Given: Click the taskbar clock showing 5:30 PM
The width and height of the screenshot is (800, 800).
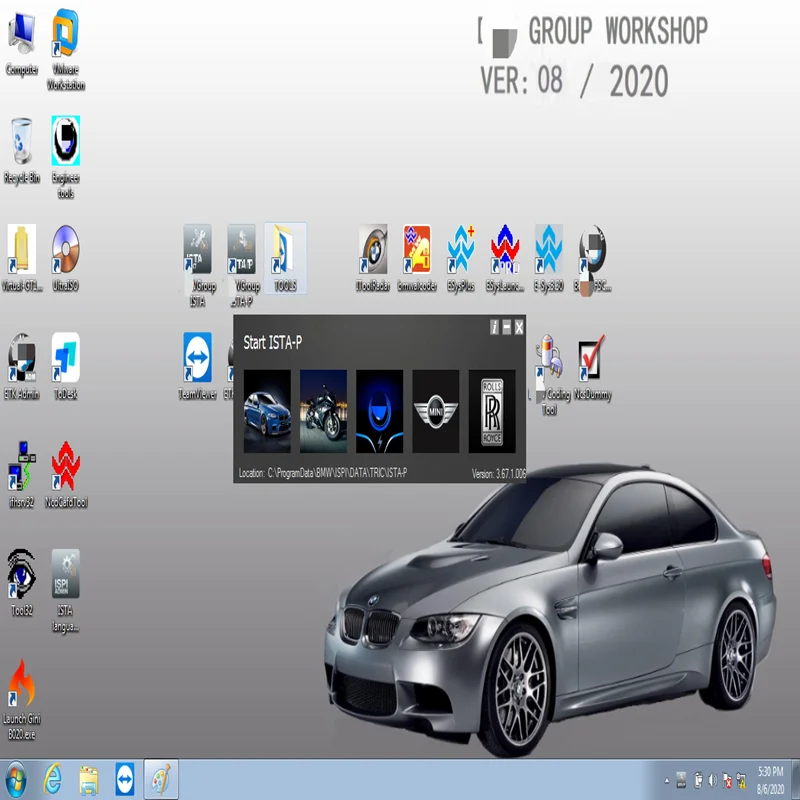Looking at the screenshot, I should tap(771, 779).
